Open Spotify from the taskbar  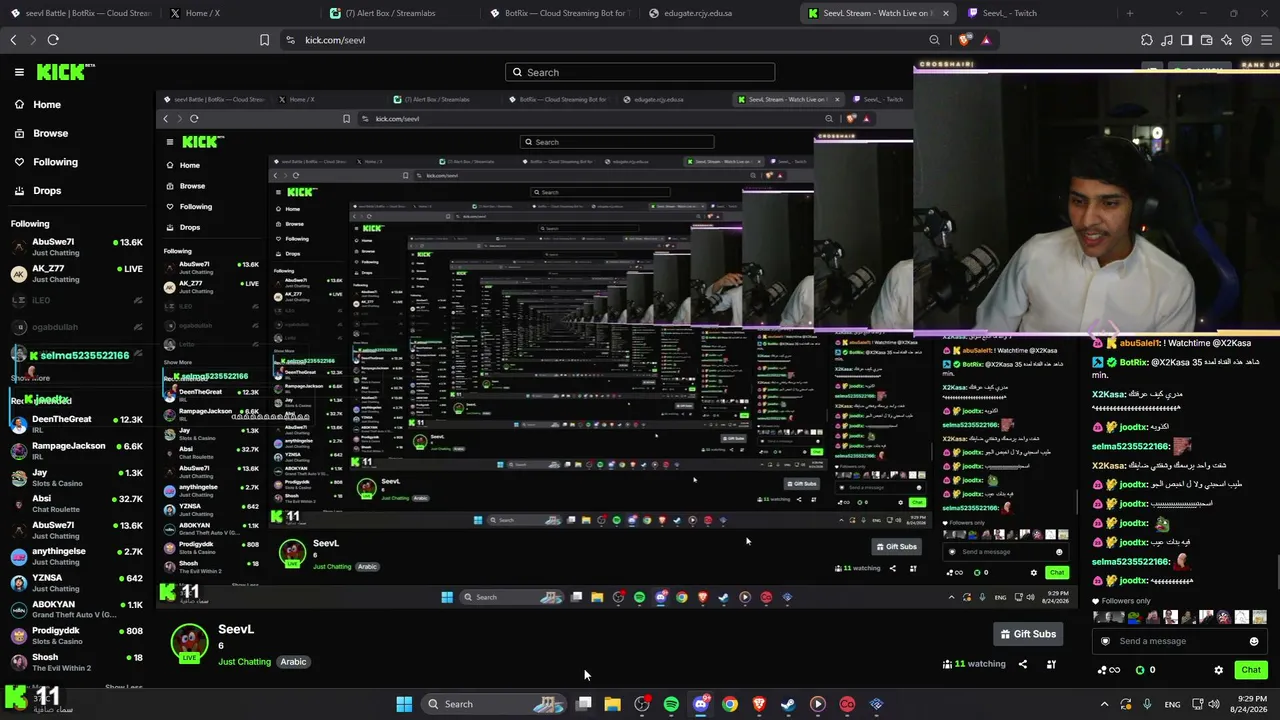click(x=671, y=704)
